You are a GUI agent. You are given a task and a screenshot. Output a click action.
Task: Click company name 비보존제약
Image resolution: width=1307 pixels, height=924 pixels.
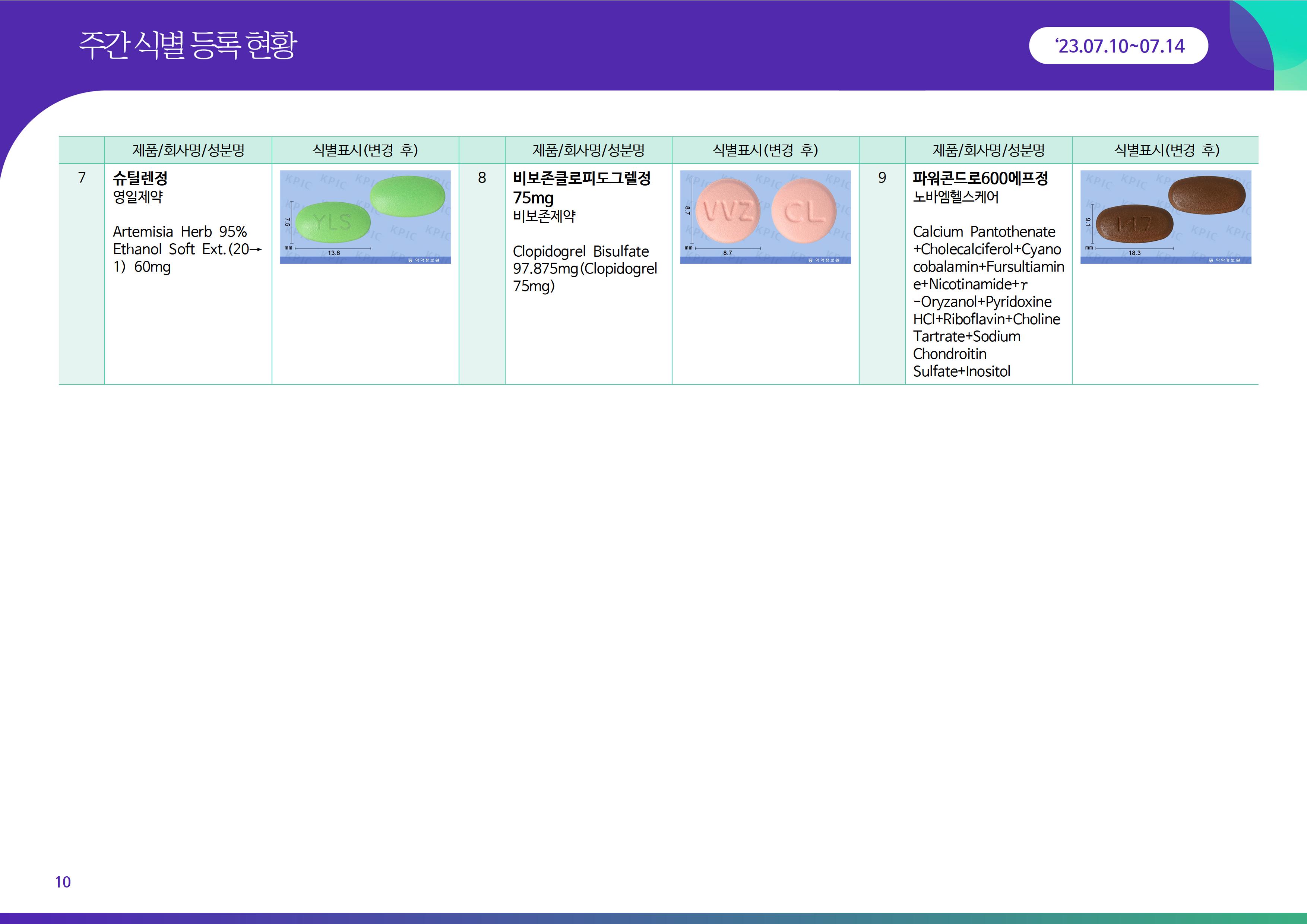click(x=544, y=216)
